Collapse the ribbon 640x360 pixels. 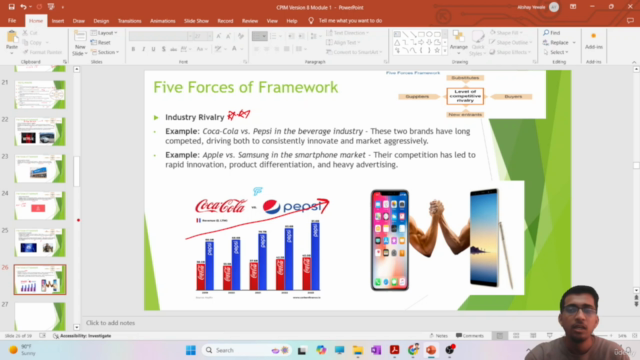click(x=634, y=62)
